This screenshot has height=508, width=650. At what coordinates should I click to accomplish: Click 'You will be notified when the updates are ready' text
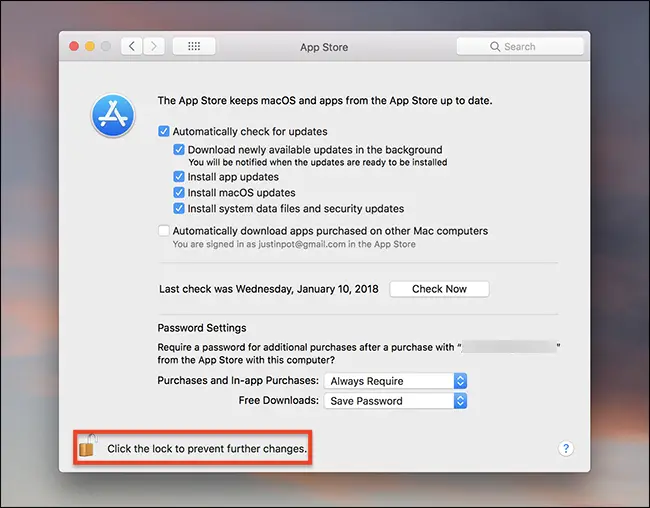click(318, 162)
